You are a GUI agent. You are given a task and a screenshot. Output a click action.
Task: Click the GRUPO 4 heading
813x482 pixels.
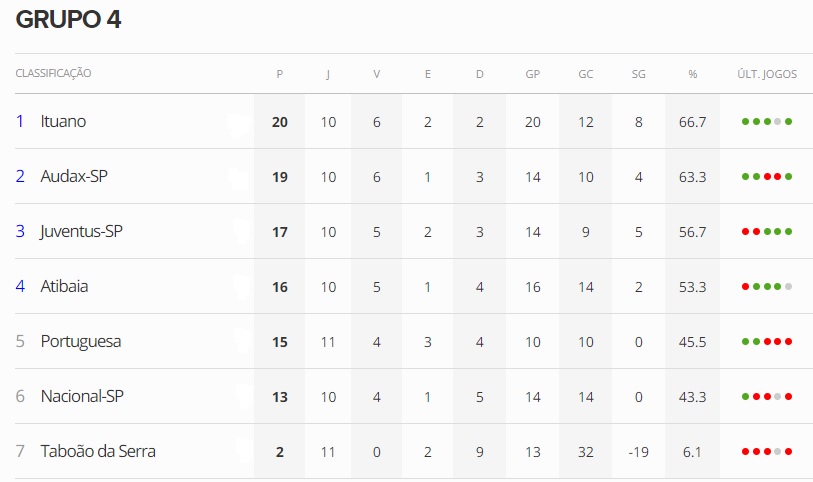point(68,20)
